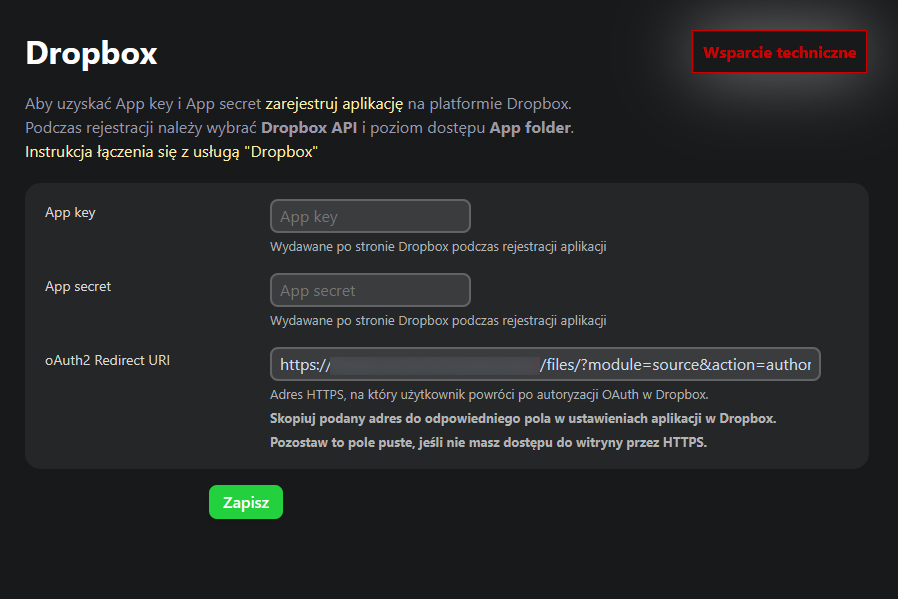This screenshot has height=599, width=898.
Task: Click the hint text directly below App key field
Action: tap(438, 246)
